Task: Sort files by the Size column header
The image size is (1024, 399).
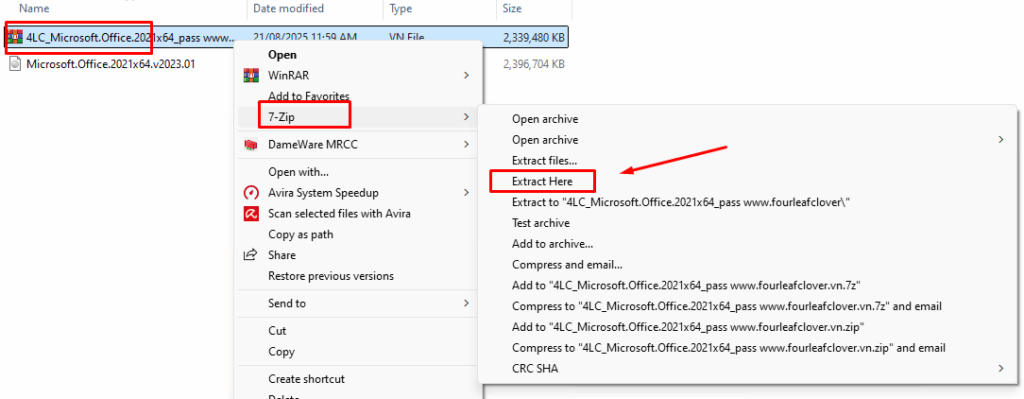Action: pos(512,9)
